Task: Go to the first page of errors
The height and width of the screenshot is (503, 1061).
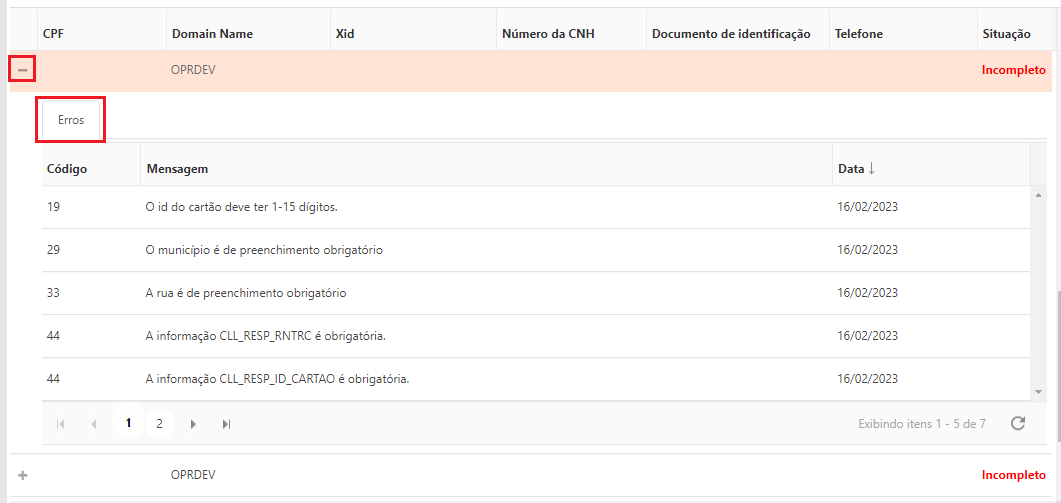Action: coord(61,424)
